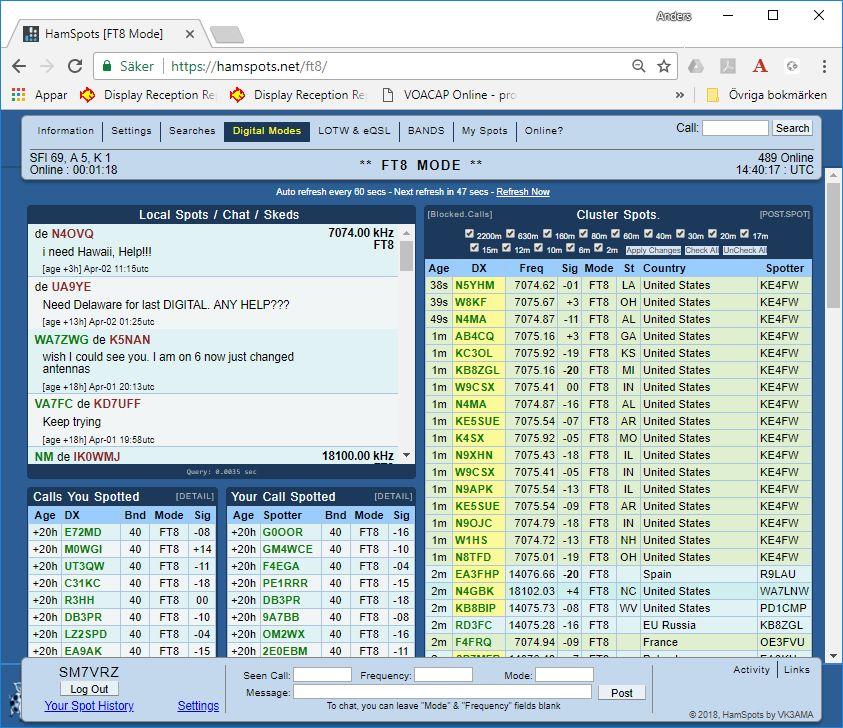843x728 pixels.
Task: Open the LOTW & eQSL menu
Action: 354,131
